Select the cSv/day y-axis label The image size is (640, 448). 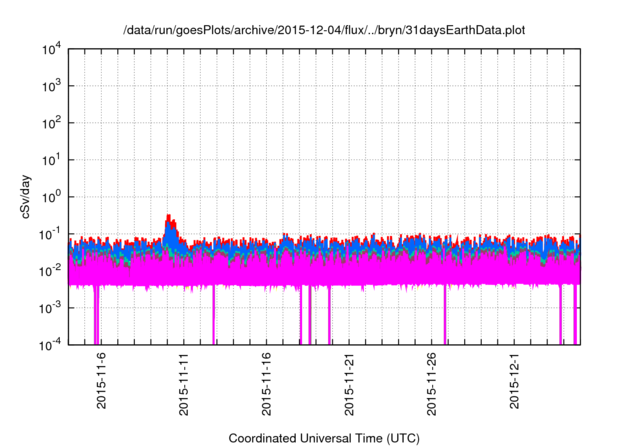pyautogui.click(x=26, y=197)
